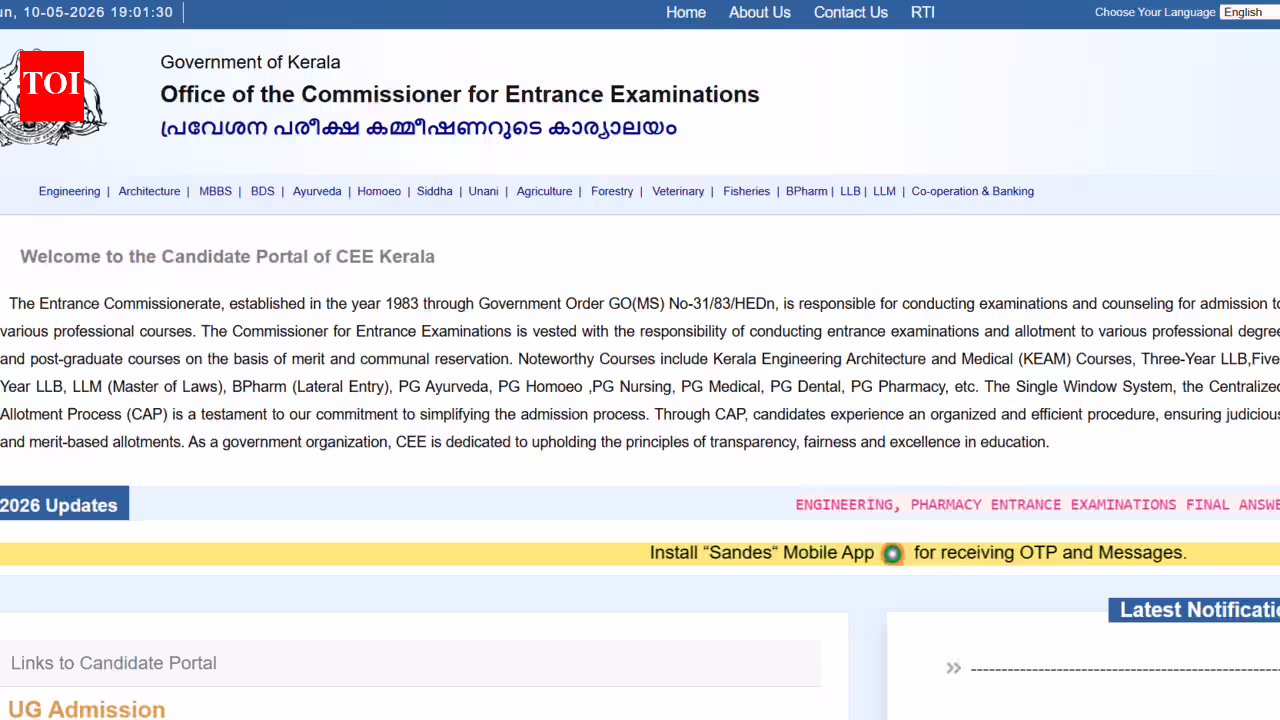The width and height of the screenshot is (1280, 720).
Task: Go to Contact Us
Action: coord(850,12)
